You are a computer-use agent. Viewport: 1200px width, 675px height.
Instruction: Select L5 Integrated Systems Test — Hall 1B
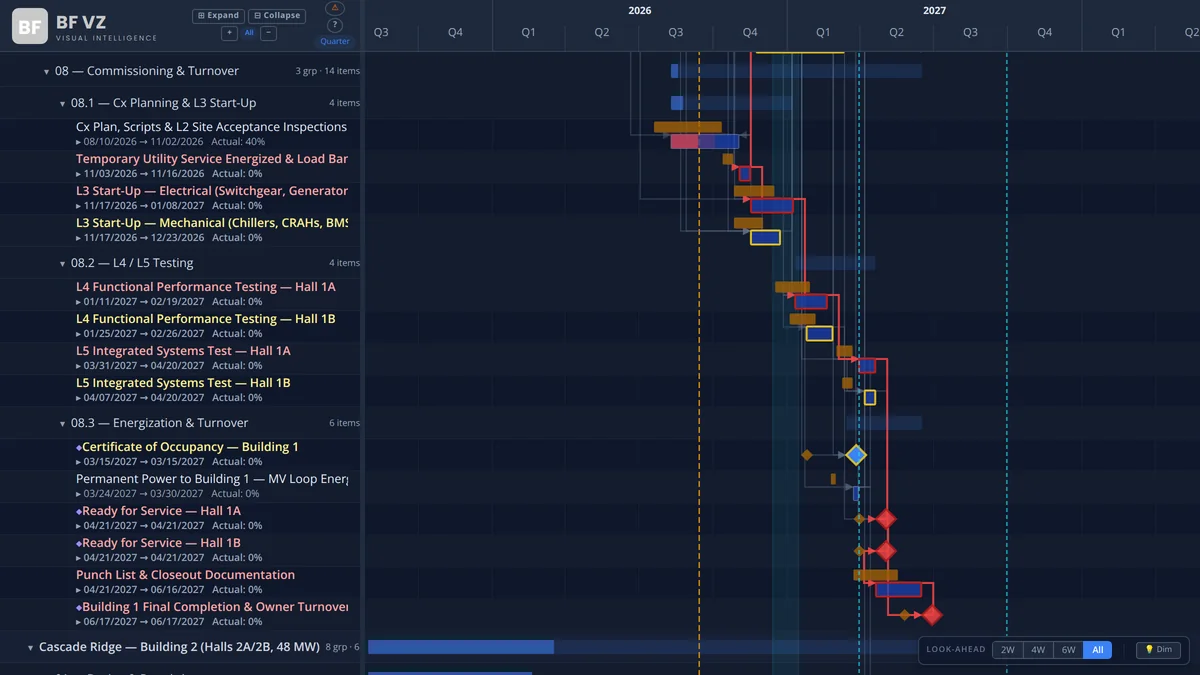tap(183, 383)
